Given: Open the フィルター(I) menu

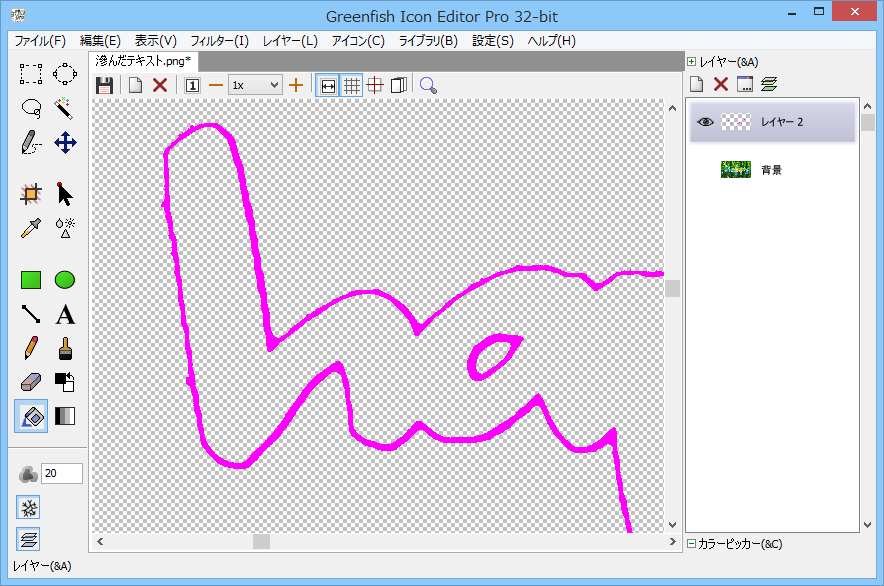Looking at the screenshot, I should [219, 41].
